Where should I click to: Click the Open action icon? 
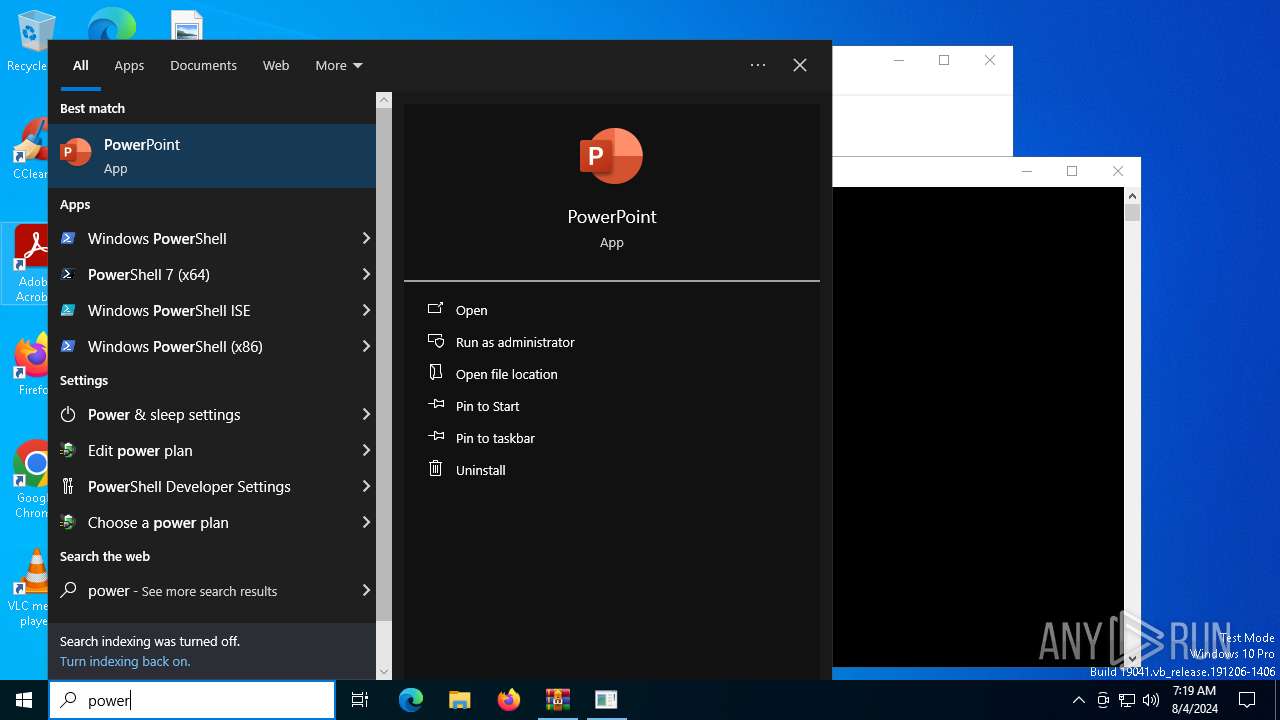click(x=435, y=309)
